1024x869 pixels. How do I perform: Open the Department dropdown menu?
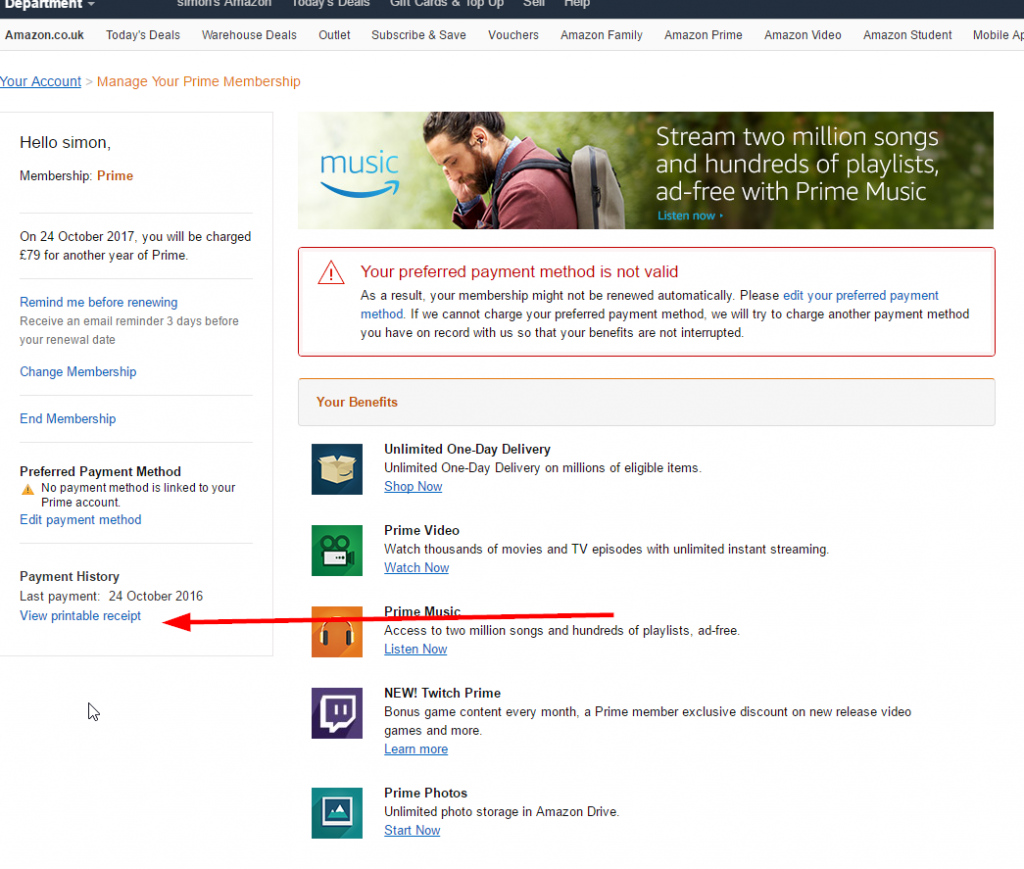45,4
